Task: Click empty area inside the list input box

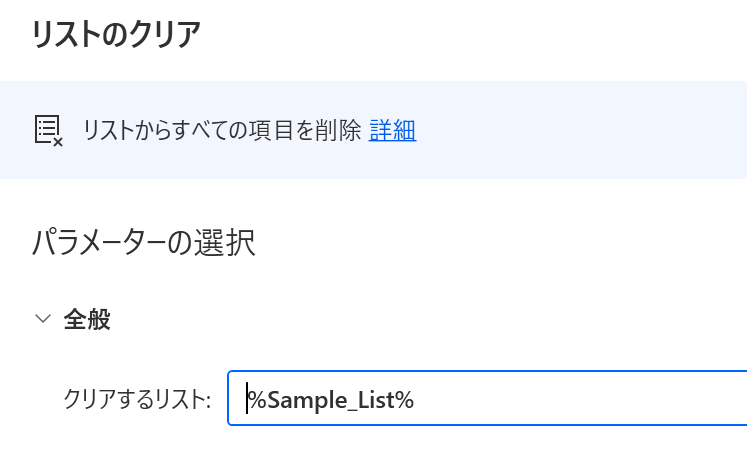Action: coord(572,398)
